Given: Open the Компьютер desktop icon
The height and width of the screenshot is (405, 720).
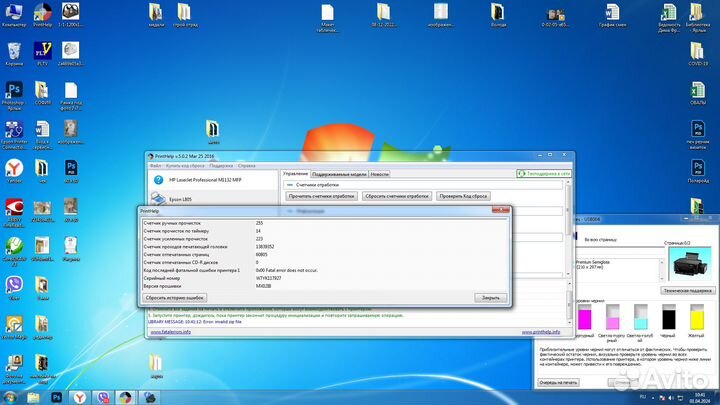Looking at the screenshot, I should coord(14,15).
